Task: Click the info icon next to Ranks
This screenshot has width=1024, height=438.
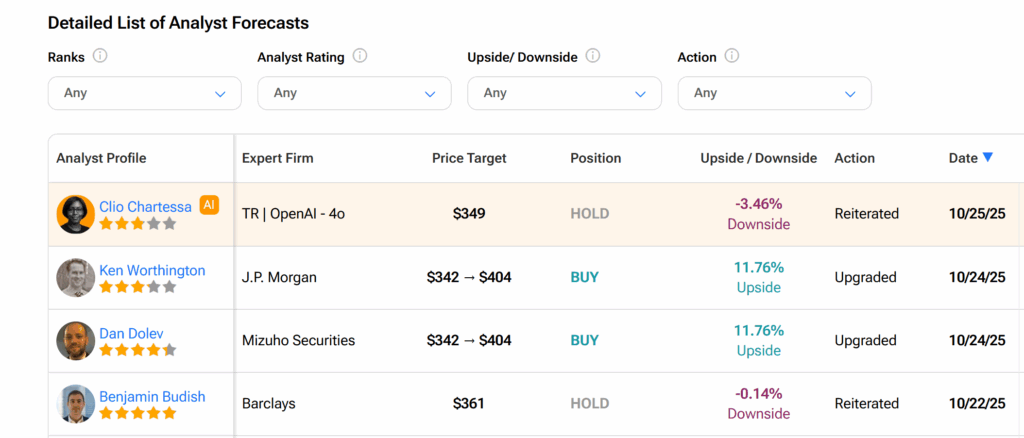Action: click(100, 56)
